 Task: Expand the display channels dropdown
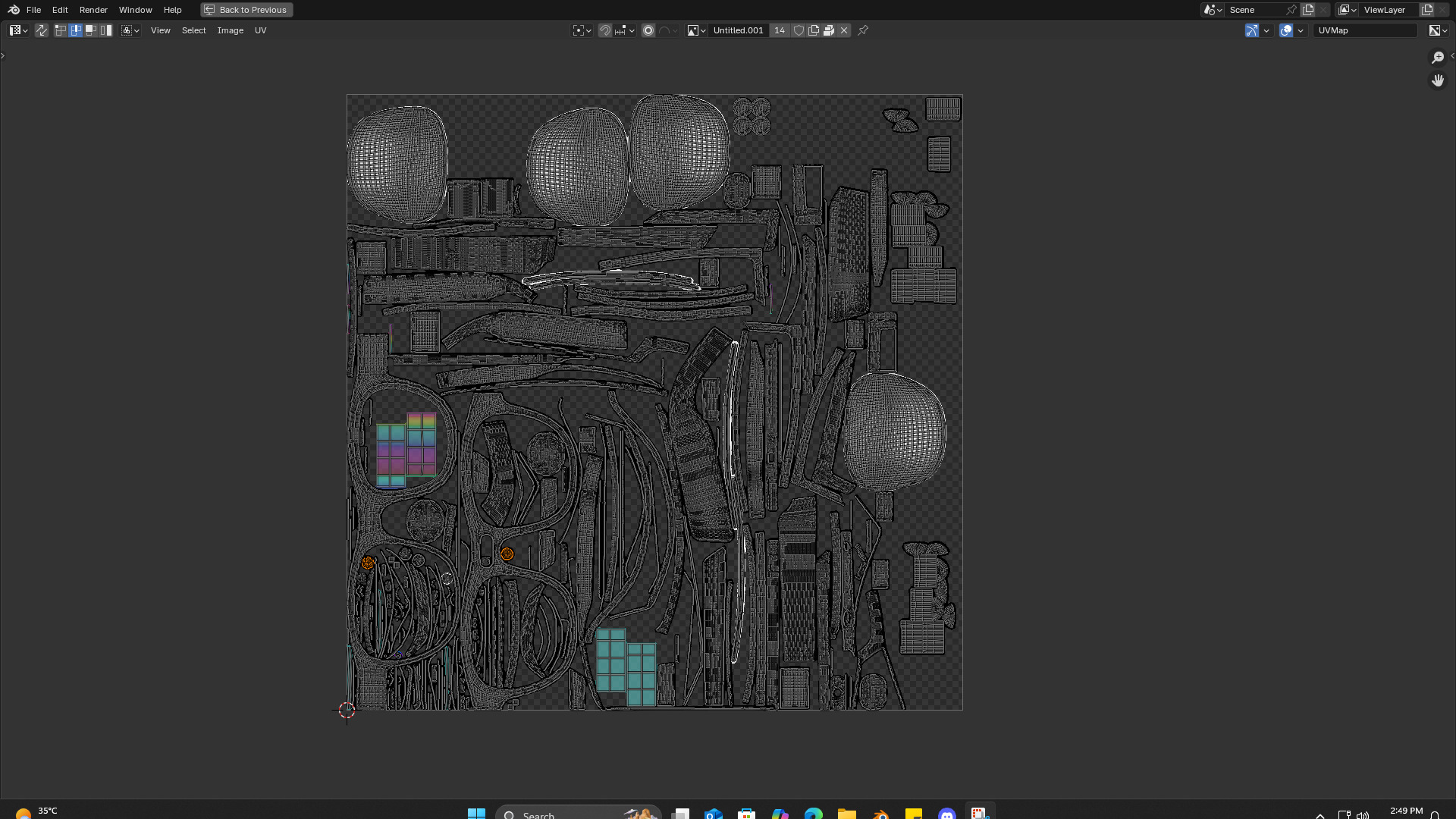click(1438, 30)
